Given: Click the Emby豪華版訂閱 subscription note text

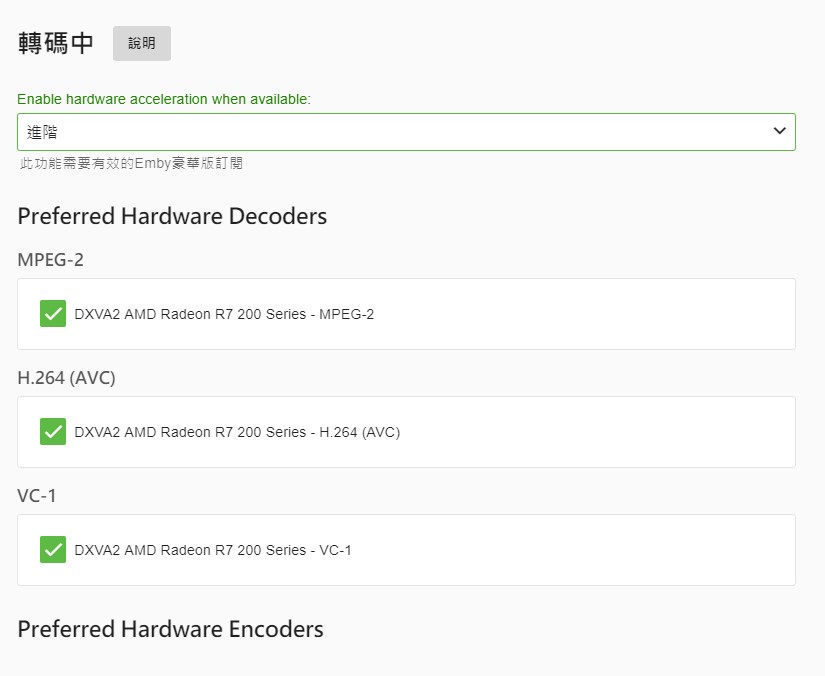Looking at the screenshot, I should [x=132, y=163].
